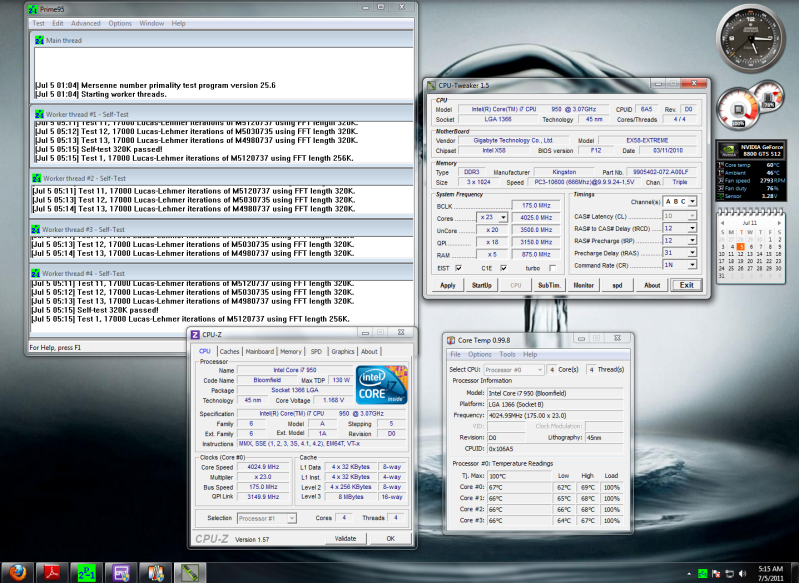799x583 pixels.
Task: Open the Channel(s) A B C dropdown
Action: (681, 201)
